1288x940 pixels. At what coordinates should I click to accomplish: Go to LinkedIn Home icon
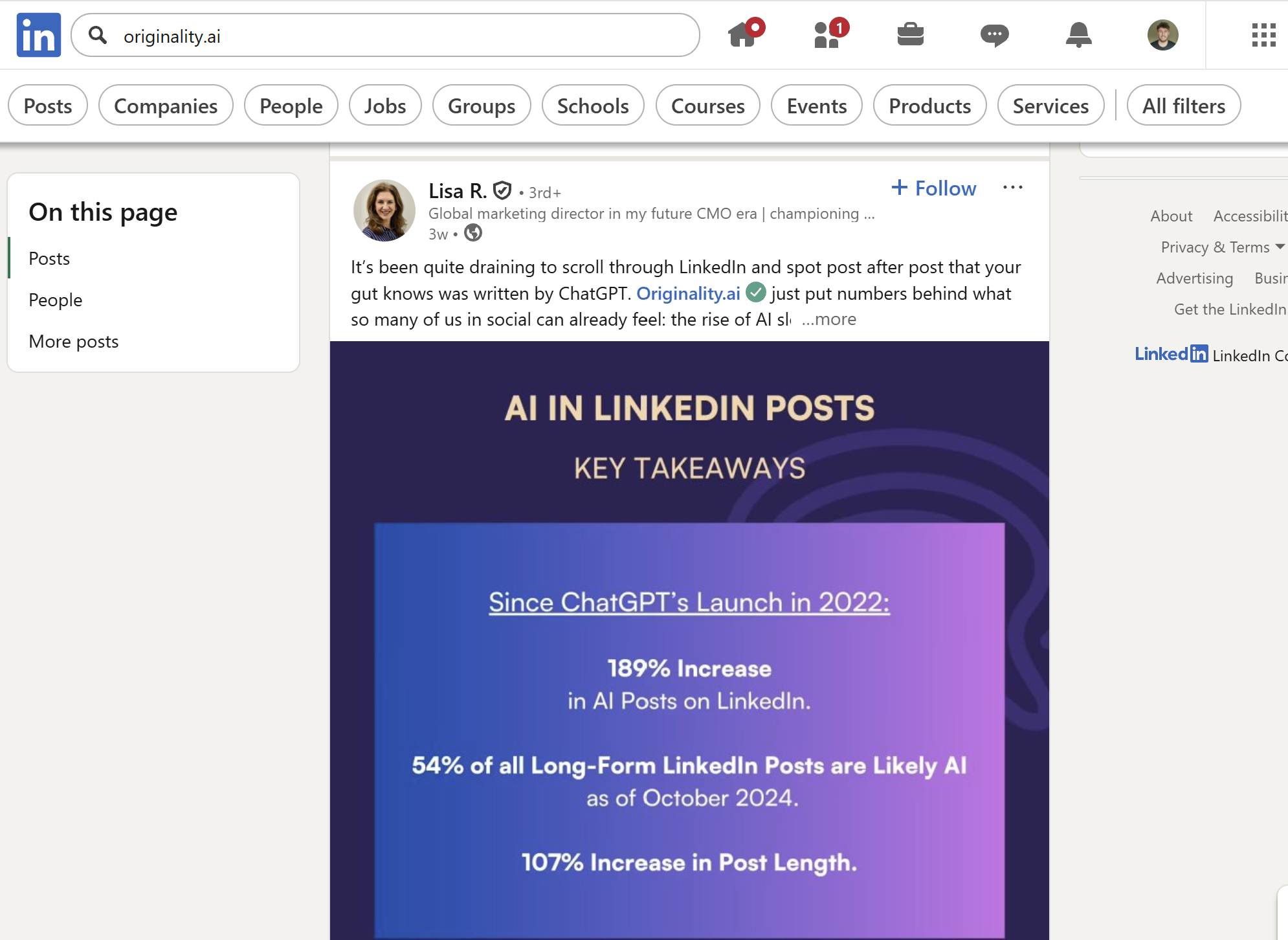tap(742, 35)
